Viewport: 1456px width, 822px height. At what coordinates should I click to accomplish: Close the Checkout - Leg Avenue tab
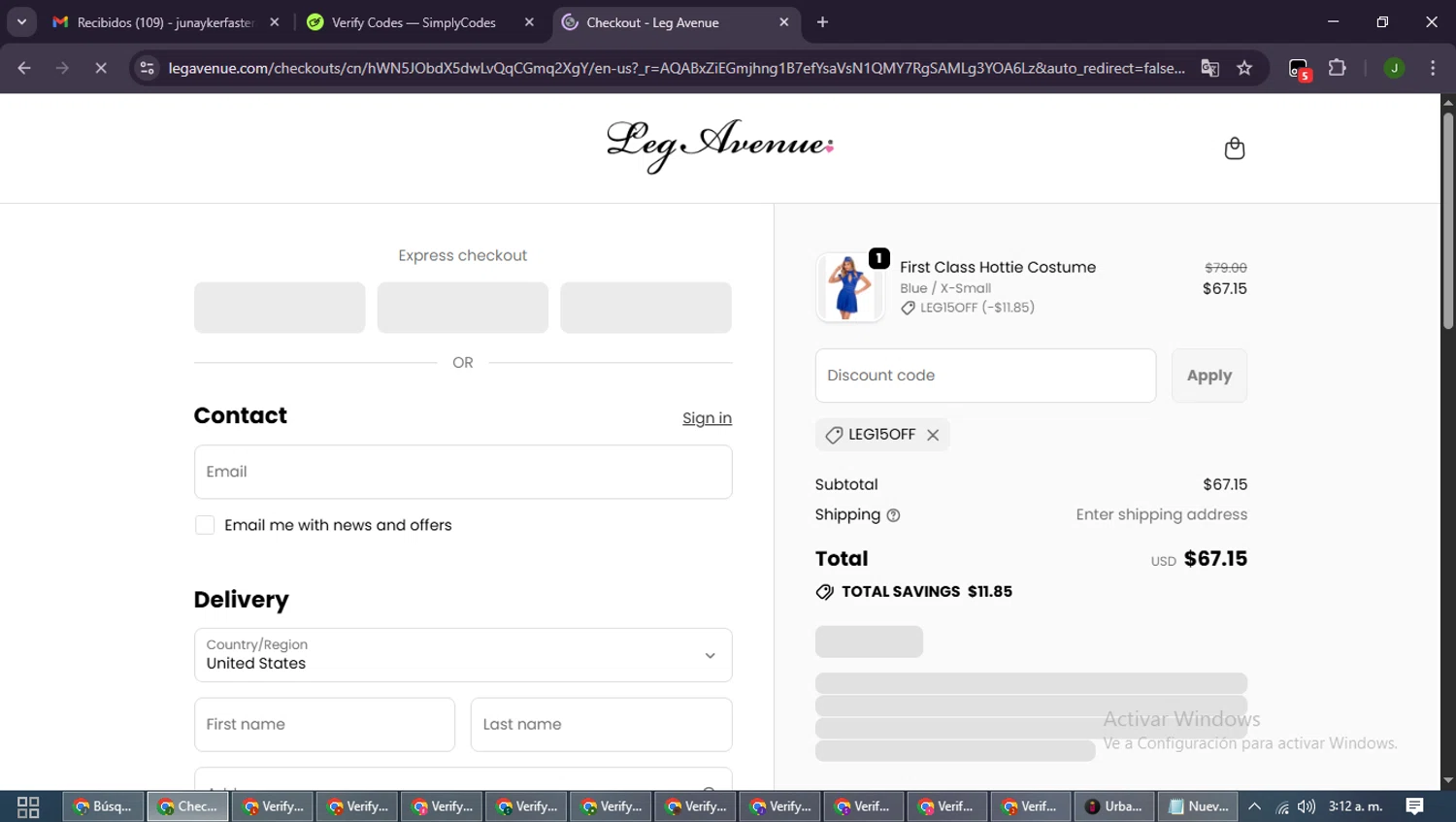[784, 22]
